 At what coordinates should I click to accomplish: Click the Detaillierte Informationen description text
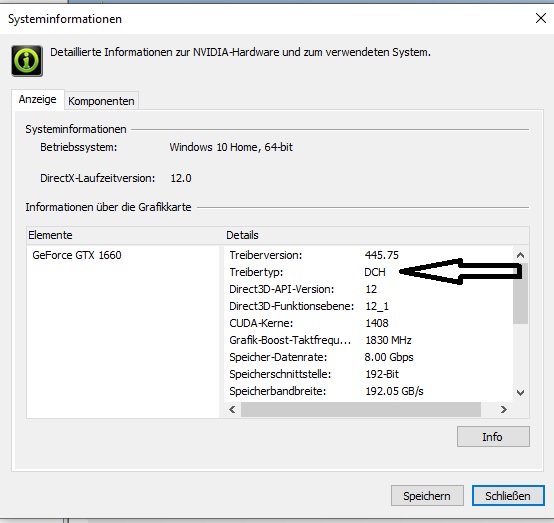[x=240, y=52]
